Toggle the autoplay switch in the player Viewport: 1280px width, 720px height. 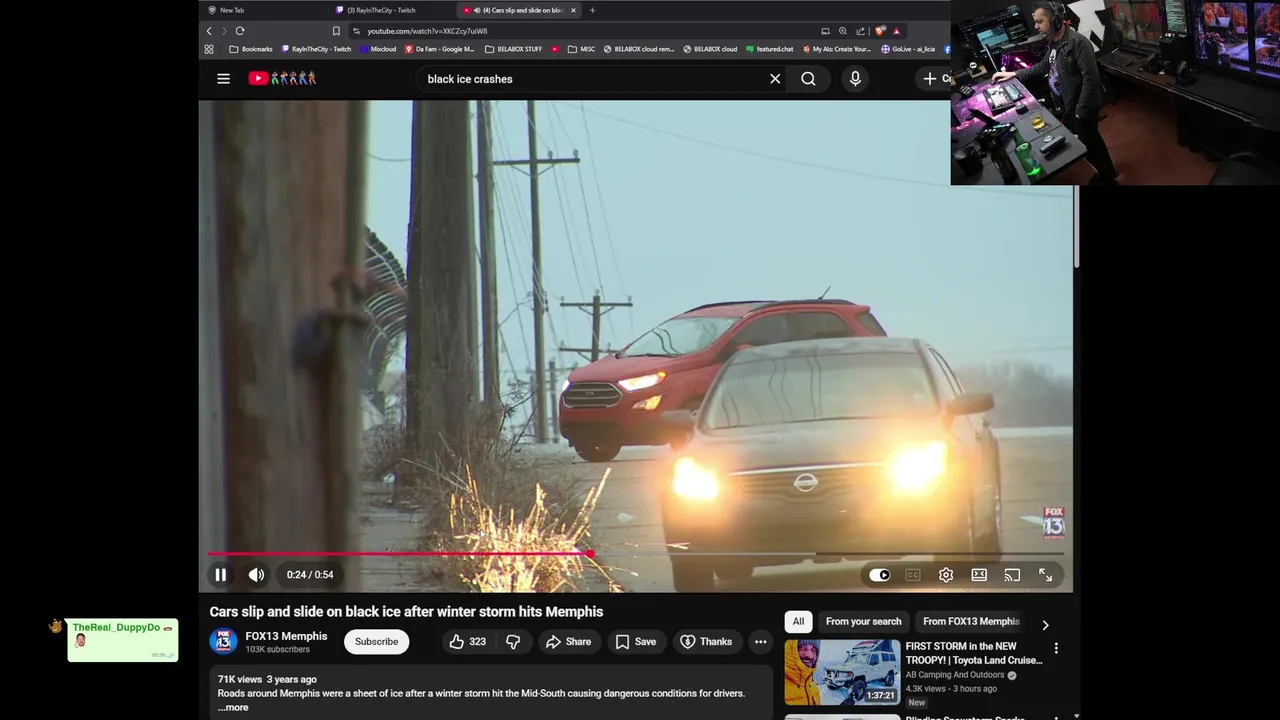coord(879,575)
